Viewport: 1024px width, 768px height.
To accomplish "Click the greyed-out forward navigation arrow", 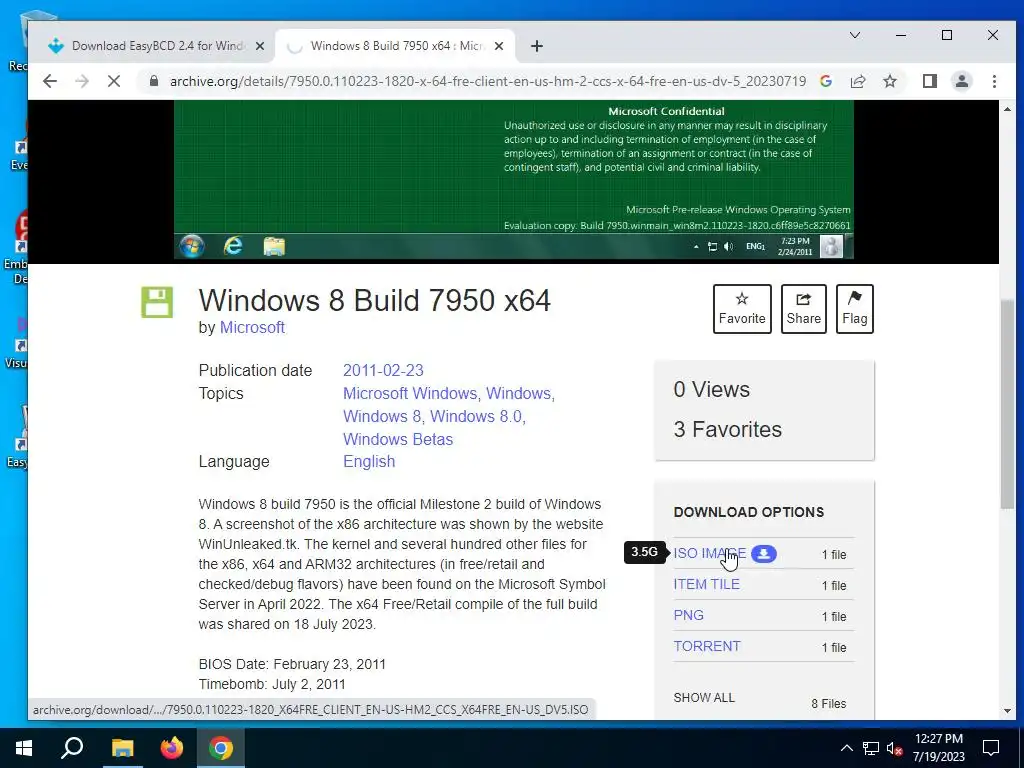I will coord(82,81).
